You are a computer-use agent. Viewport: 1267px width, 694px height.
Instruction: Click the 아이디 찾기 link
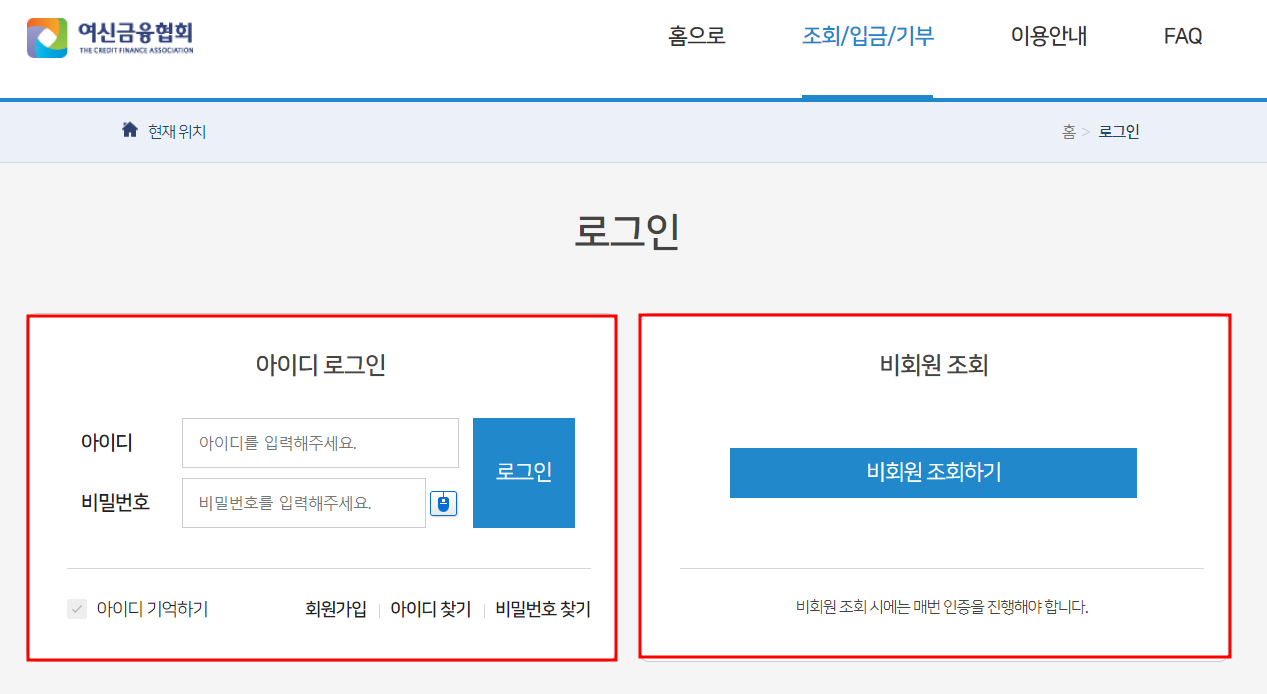(430, 608)
